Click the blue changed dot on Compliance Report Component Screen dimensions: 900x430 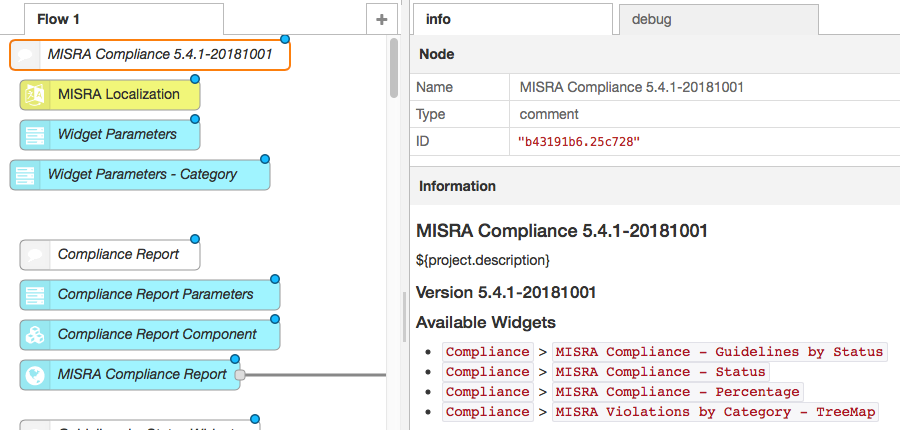[x=274, y=319]
